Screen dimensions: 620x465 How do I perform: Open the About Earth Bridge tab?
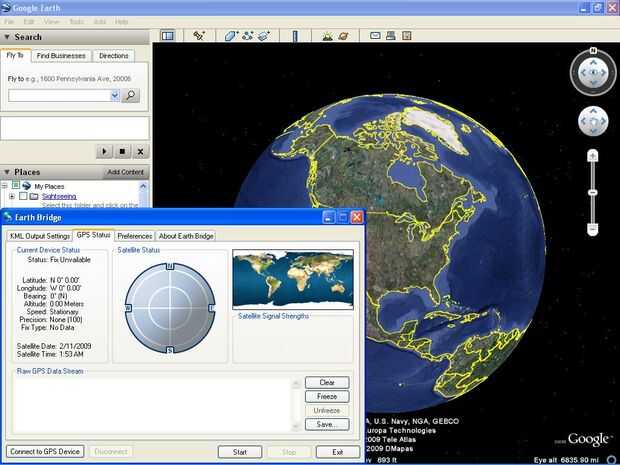186,236
